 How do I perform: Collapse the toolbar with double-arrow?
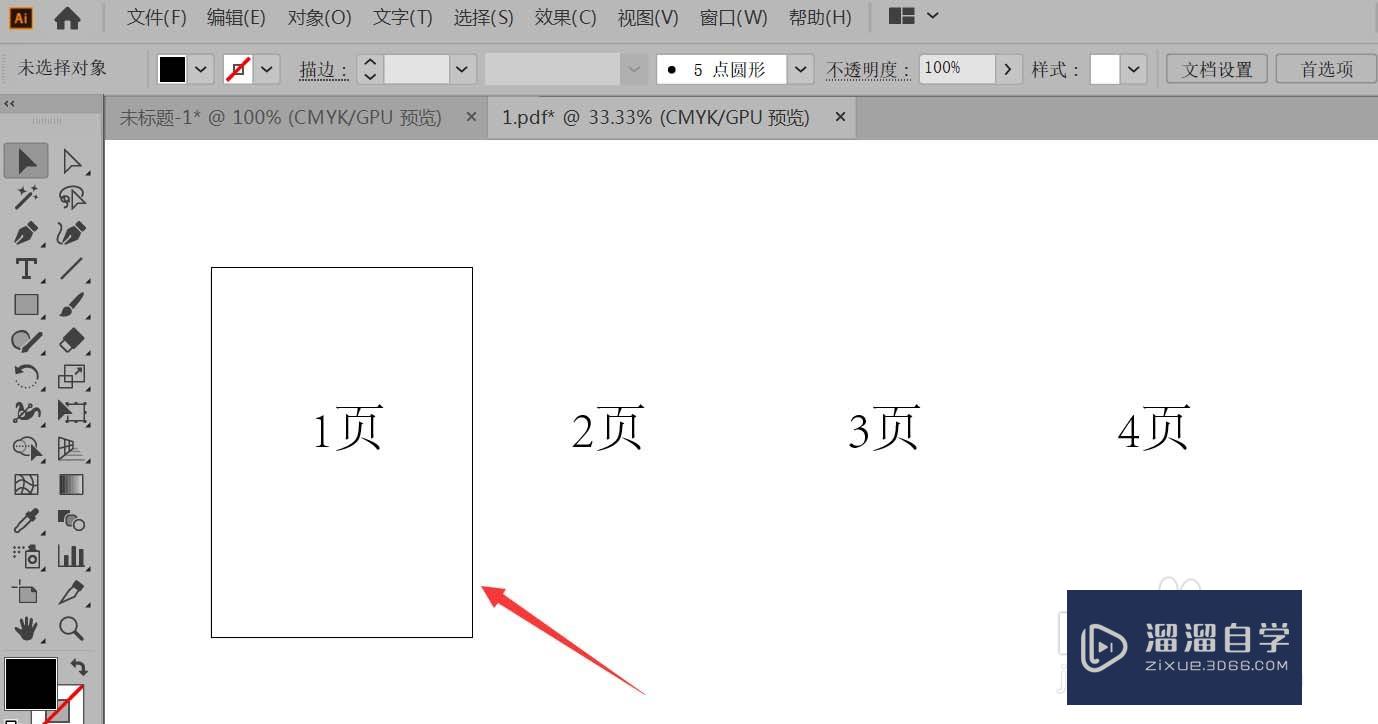9,103
